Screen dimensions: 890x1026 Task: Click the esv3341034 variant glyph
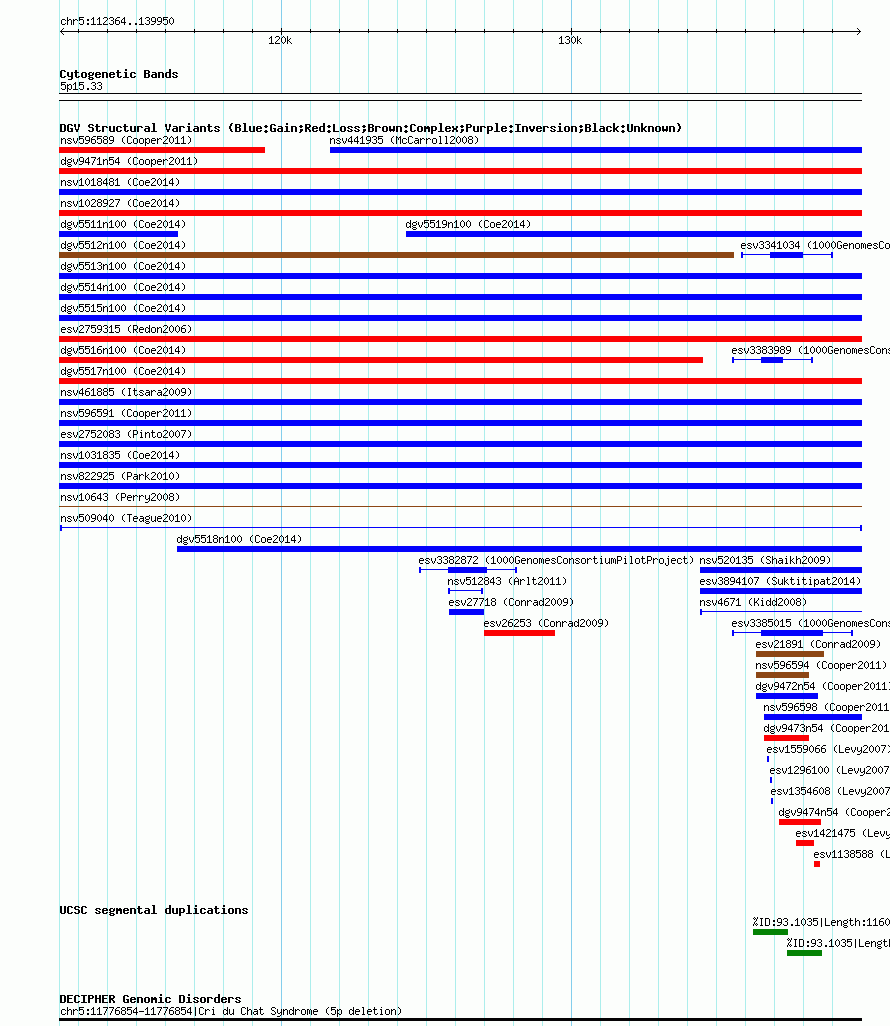(x=787, y=255)
